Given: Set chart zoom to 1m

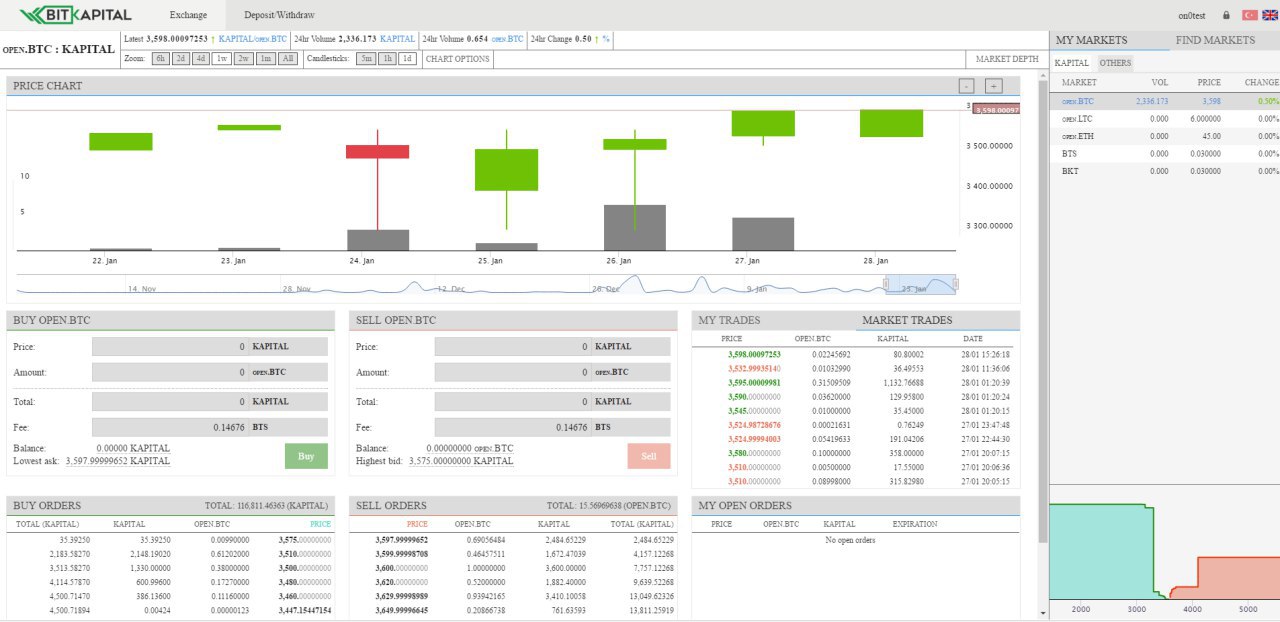Looking at the screenshot, I should pyautogui.click(x=266, y=59).
